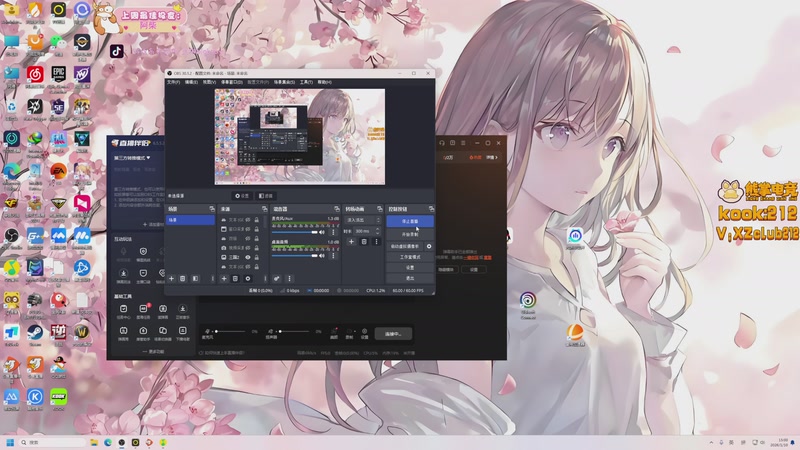Open Epic Games Launcher desktop icon

[x=58, y=76]
